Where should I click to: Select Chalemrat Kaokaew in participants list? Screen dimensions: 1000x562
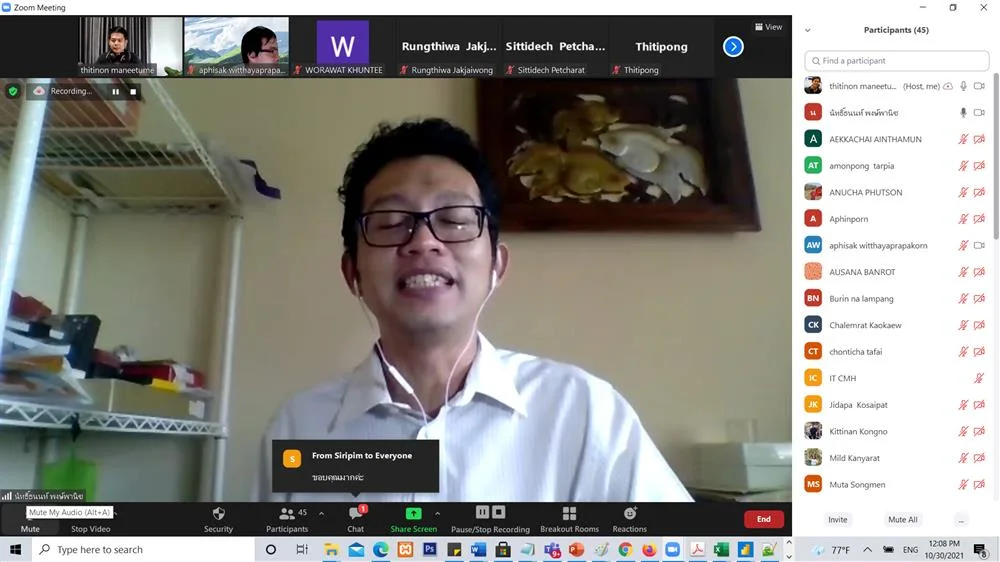895,325
